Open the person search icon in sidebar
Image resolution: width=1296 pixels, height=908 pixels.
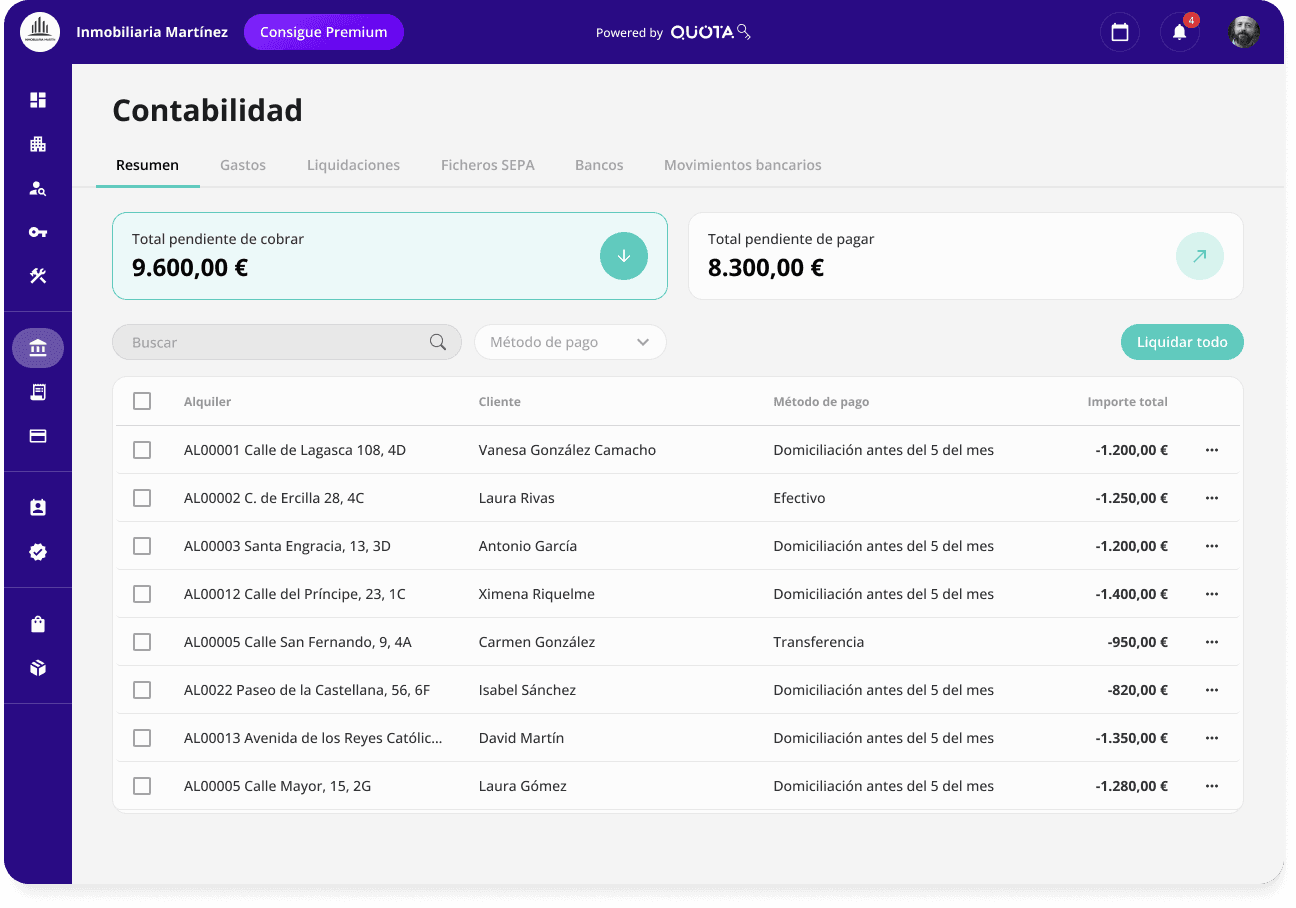click(x=38, y=188)
